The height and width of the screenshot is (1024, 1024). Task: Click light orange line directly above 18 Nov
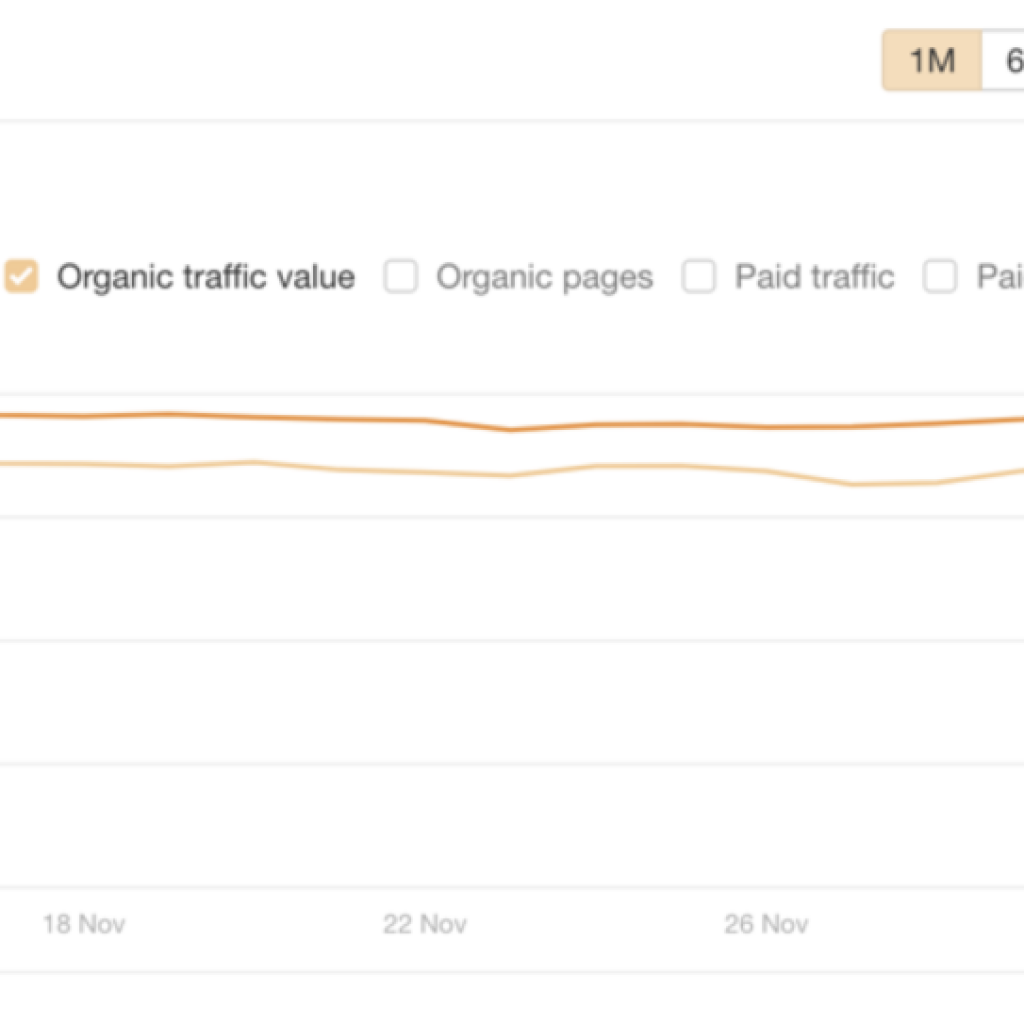tap(84, 464)
